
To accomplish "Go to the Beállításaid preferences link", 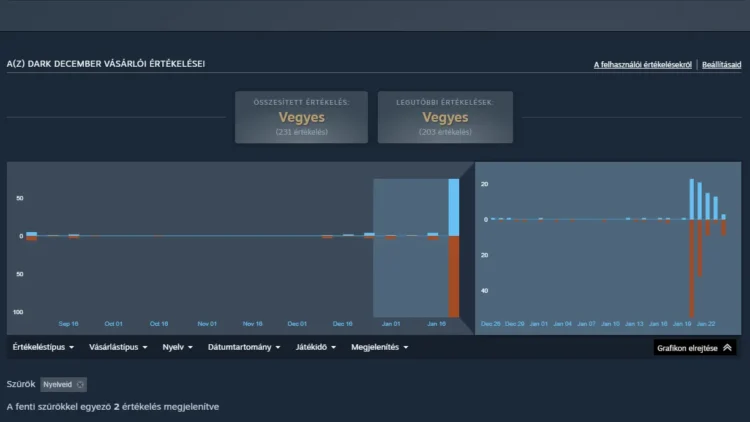I will (721, 65).
